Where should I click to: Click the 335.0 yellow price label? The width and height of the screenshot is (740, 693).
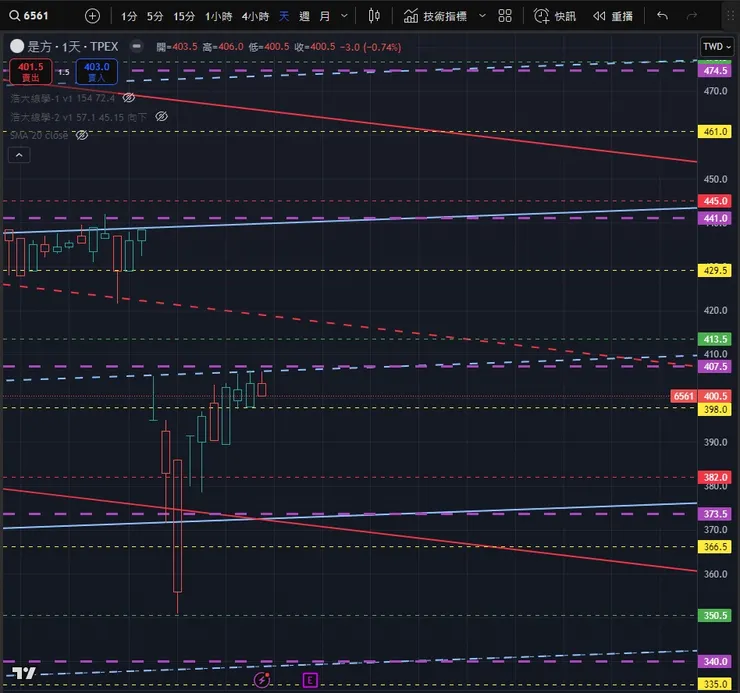715,684
